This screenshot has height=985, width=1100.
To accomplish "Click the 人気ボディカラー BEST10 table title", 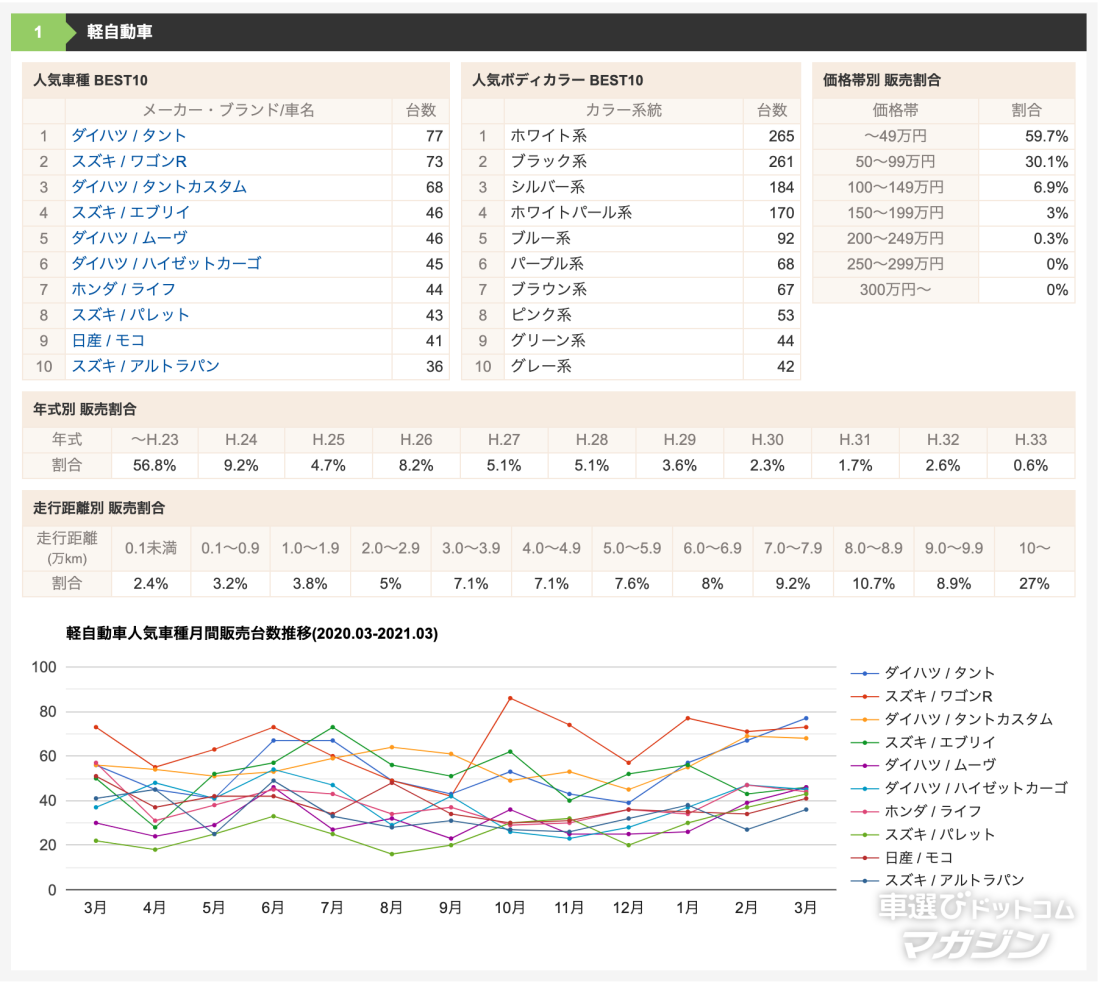I will (x=558, y=80).
